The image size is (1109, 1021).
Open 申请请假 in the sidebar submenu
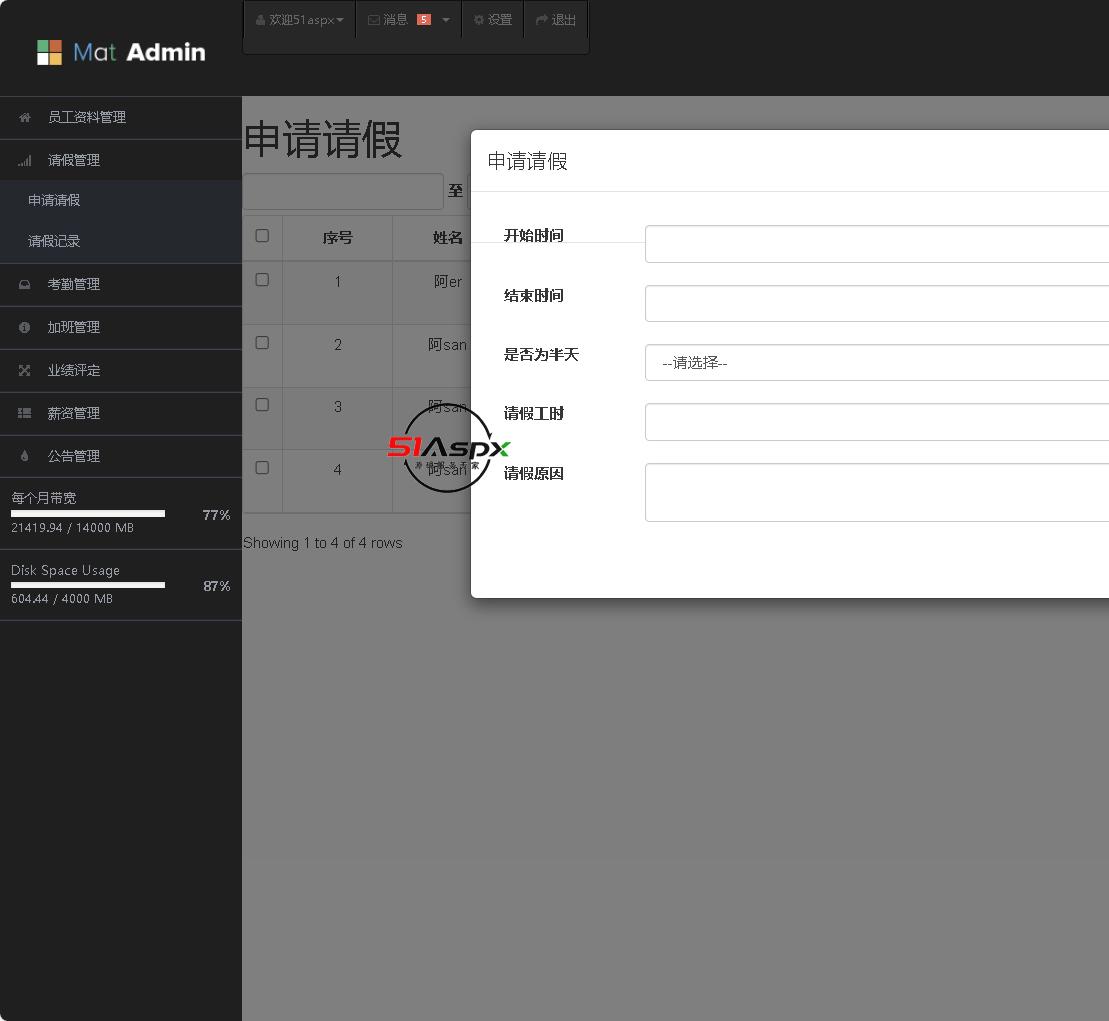(54, 201)
